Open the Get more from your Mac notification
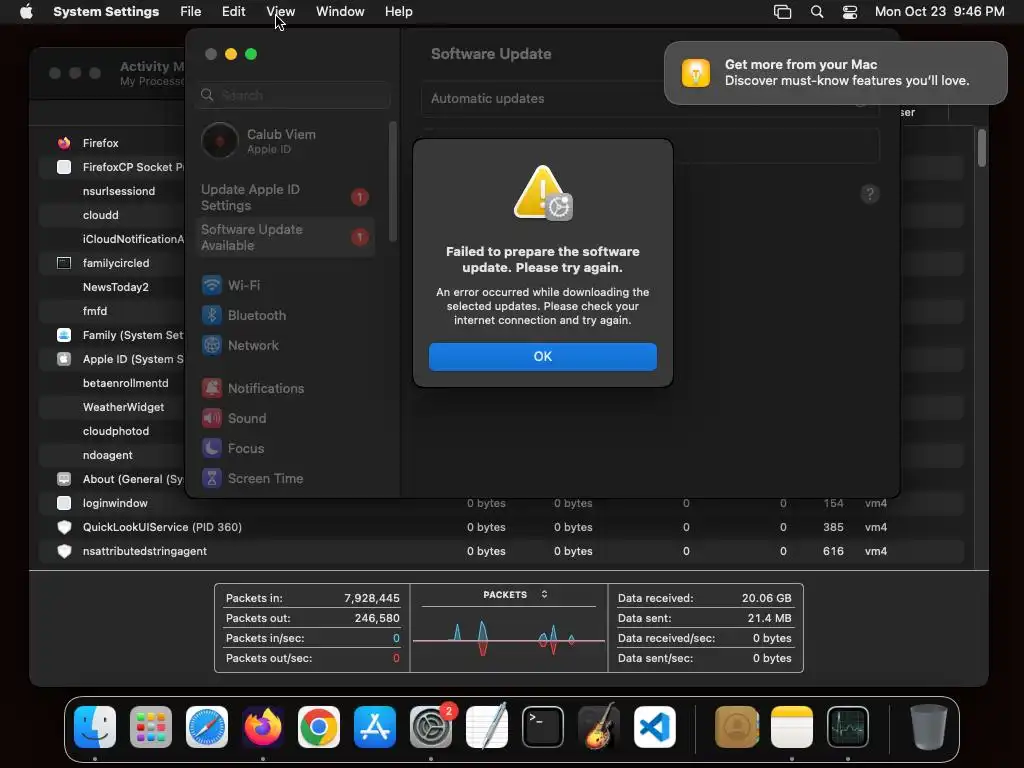1024x768 pixels. (x=835, y=72)
